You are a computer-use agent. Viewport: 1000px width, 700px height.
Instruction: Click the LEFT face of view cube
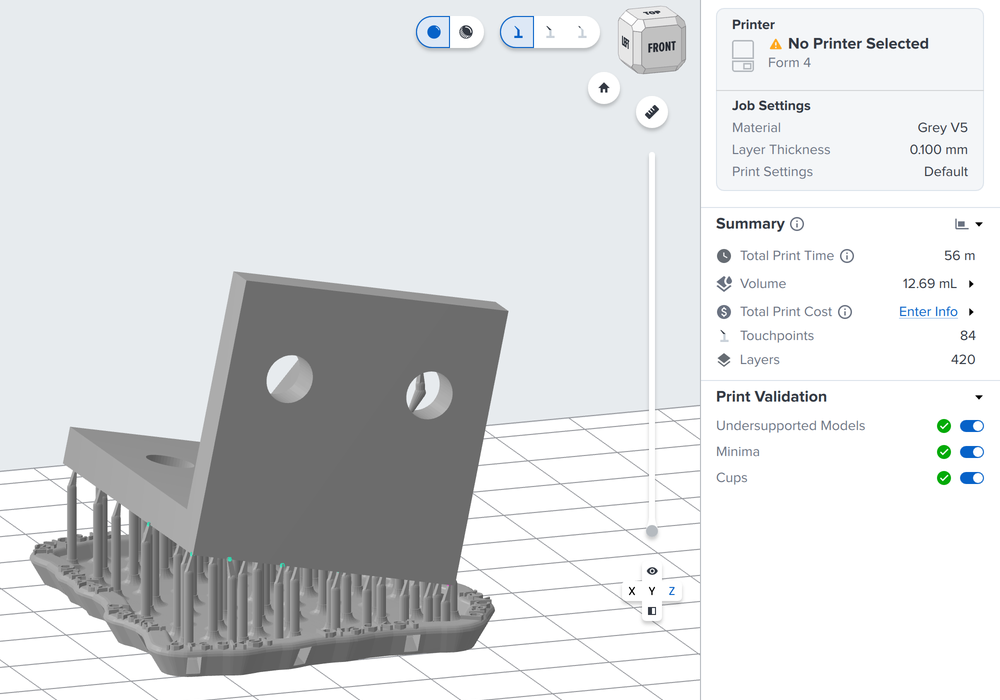coord(626,43)
